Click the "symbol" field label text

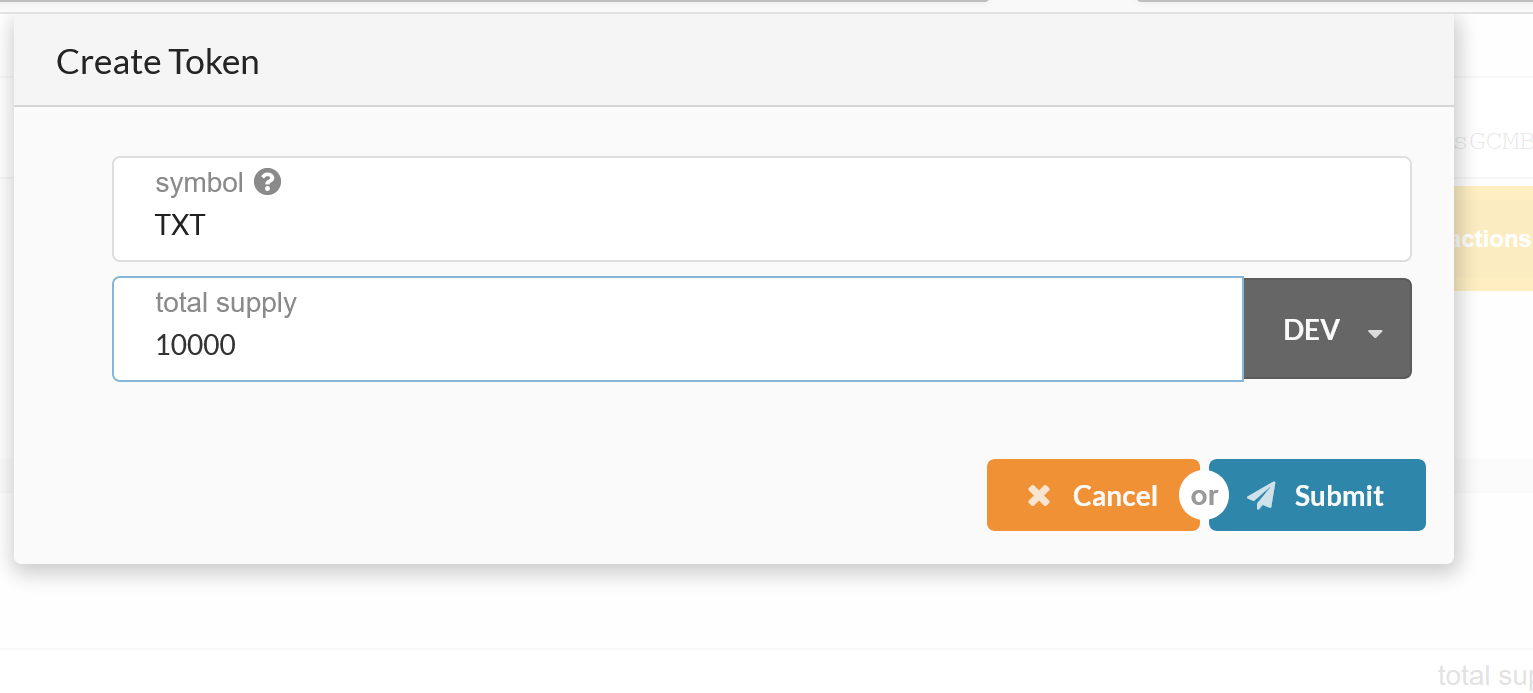199,183
